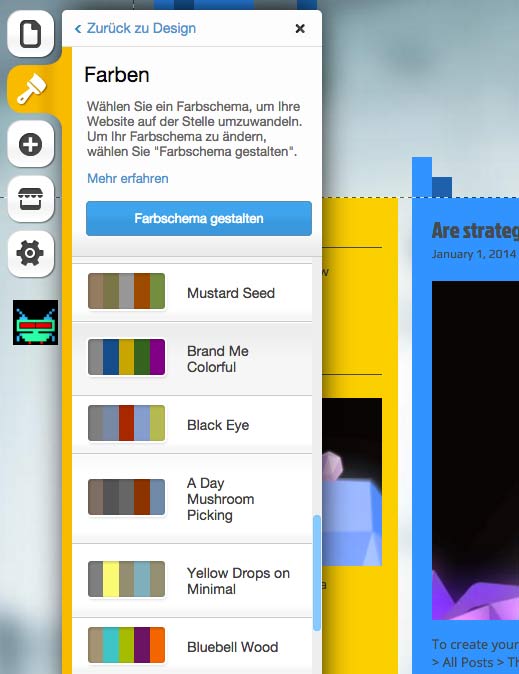
Task: Go back via Zurück zu Design
Action: tap(135, 28)
